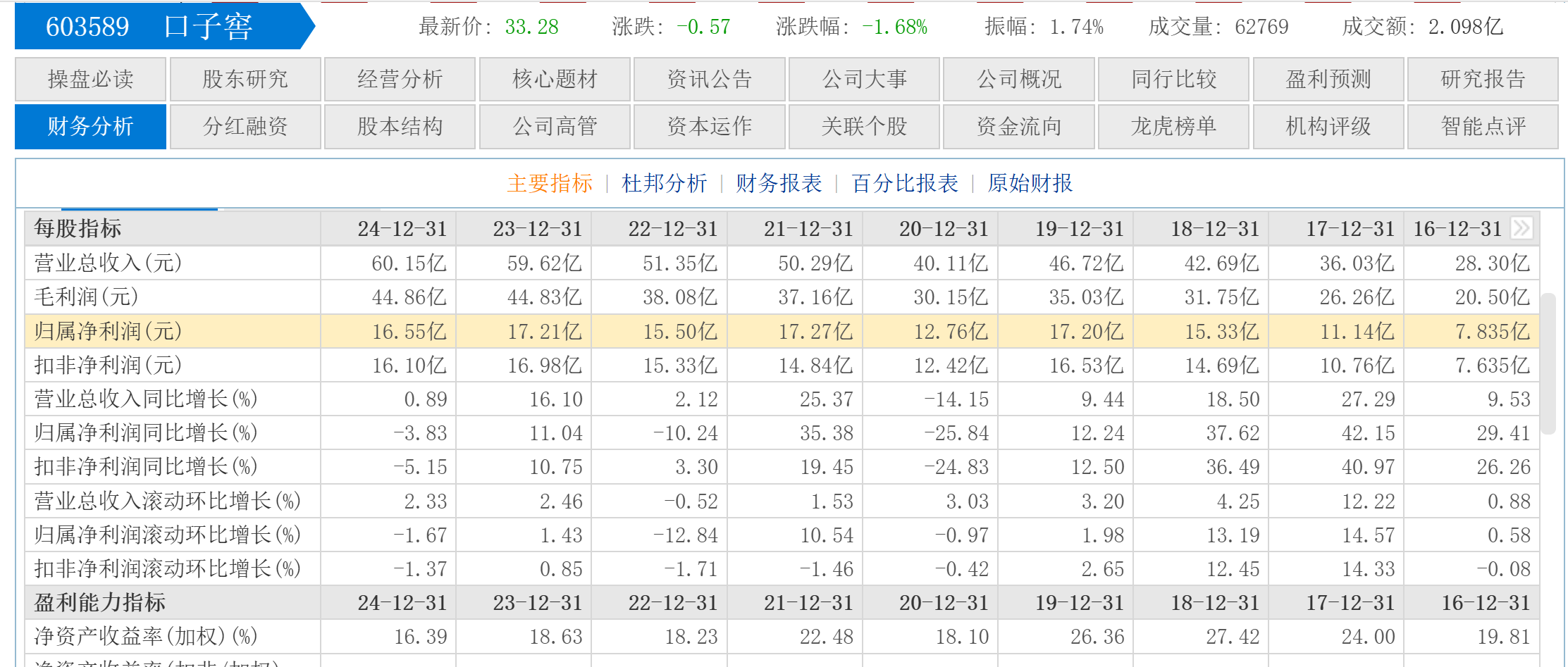
Task: Open 资金流向 section
Action: (x=1019, y=126)
